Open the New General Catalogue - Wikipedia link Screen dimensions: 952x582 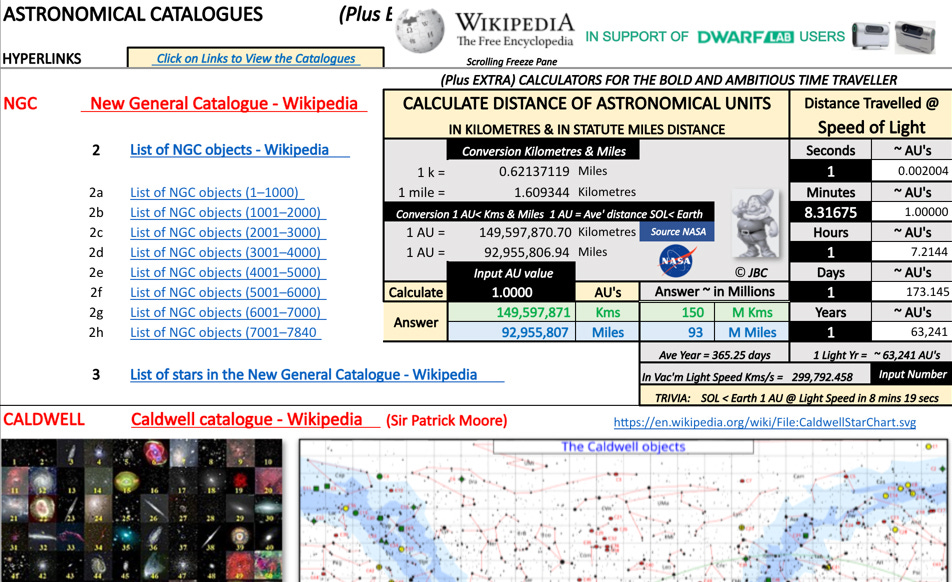pyautogui.click(x=224, y=103)
